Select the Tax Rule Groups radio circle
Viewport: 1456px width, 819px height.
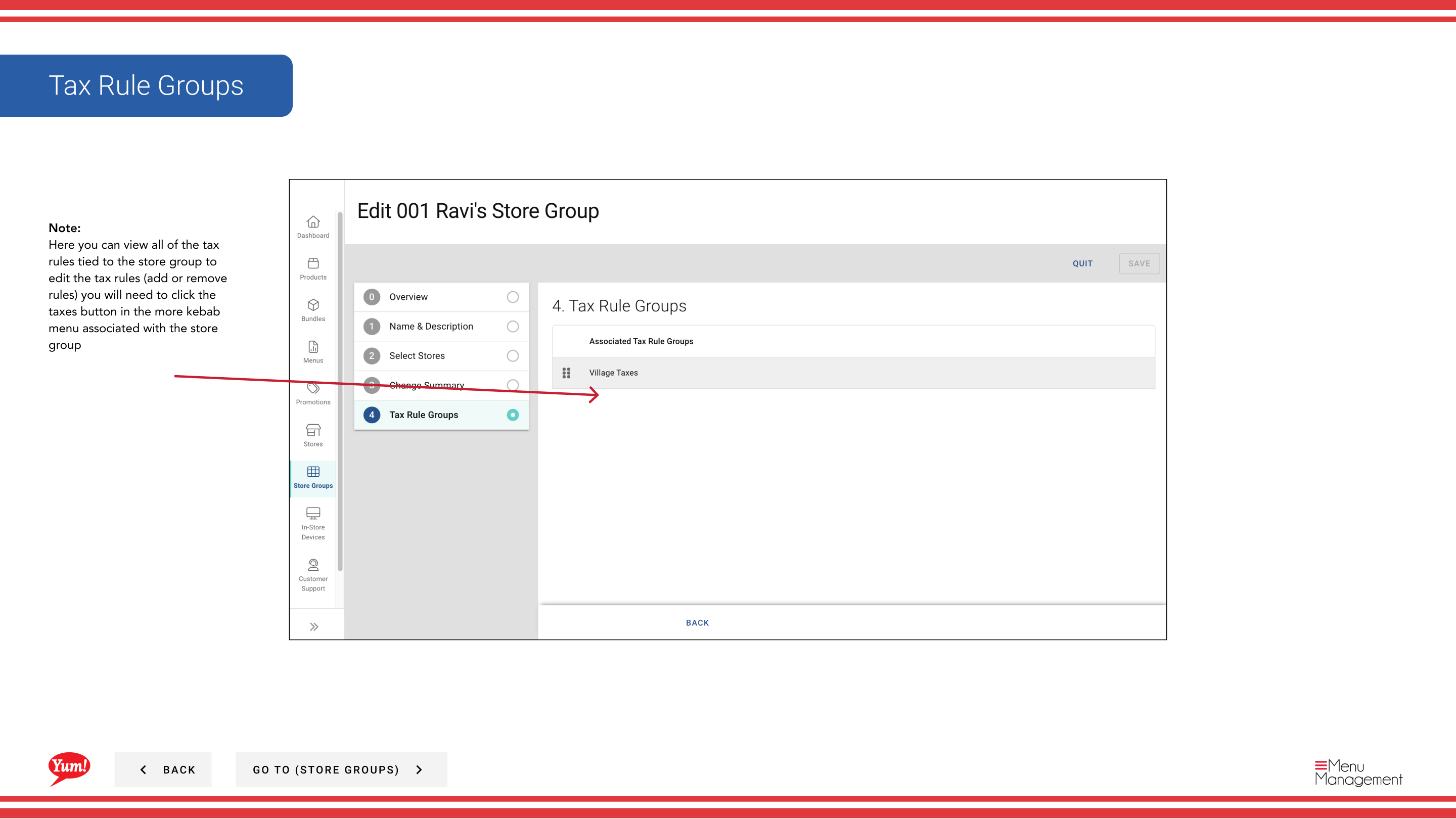tap(513, 415)
